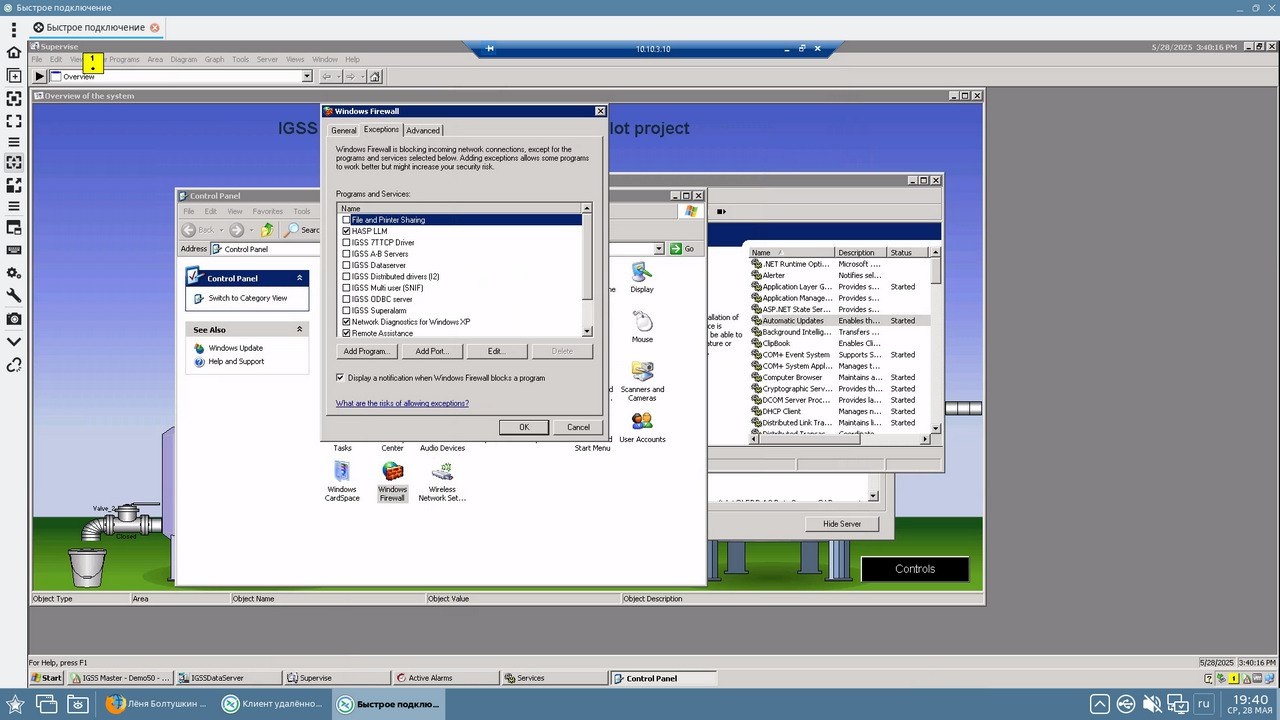
Task: Open the Supervise forward history dropdown
Action: 361,76
